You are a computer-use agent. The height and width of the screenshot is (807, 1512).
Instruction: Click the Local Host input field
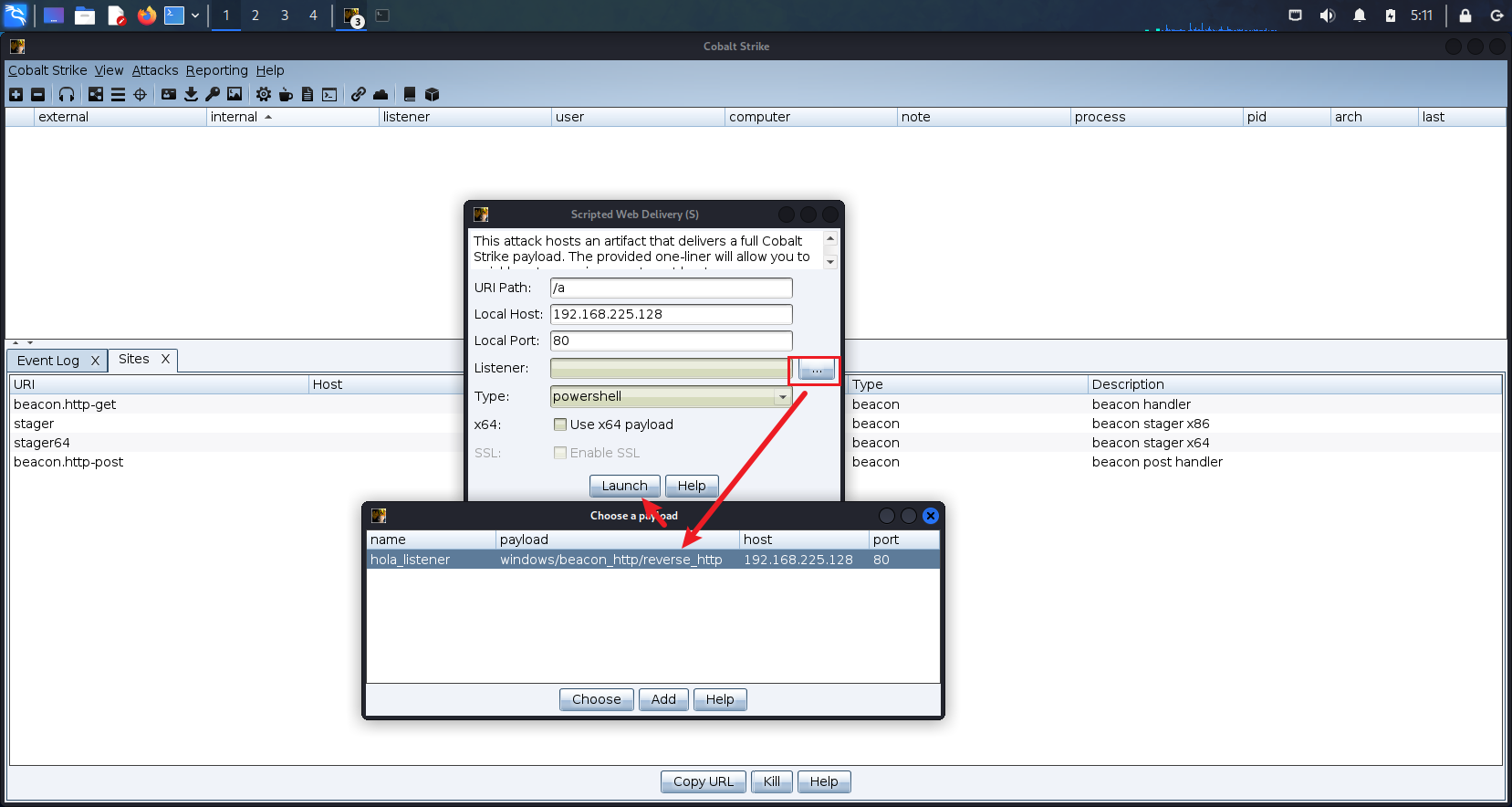coord(672,314)
